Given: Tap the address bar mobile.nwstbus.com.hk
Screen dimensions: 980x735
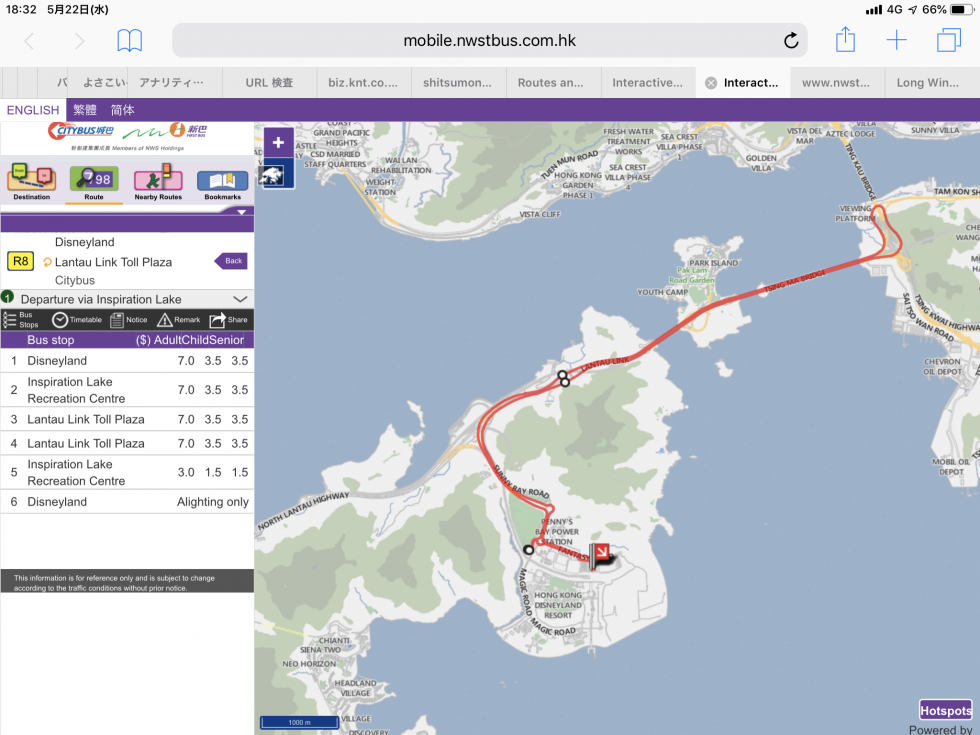Looking at the screenshot, I should 489,41.
